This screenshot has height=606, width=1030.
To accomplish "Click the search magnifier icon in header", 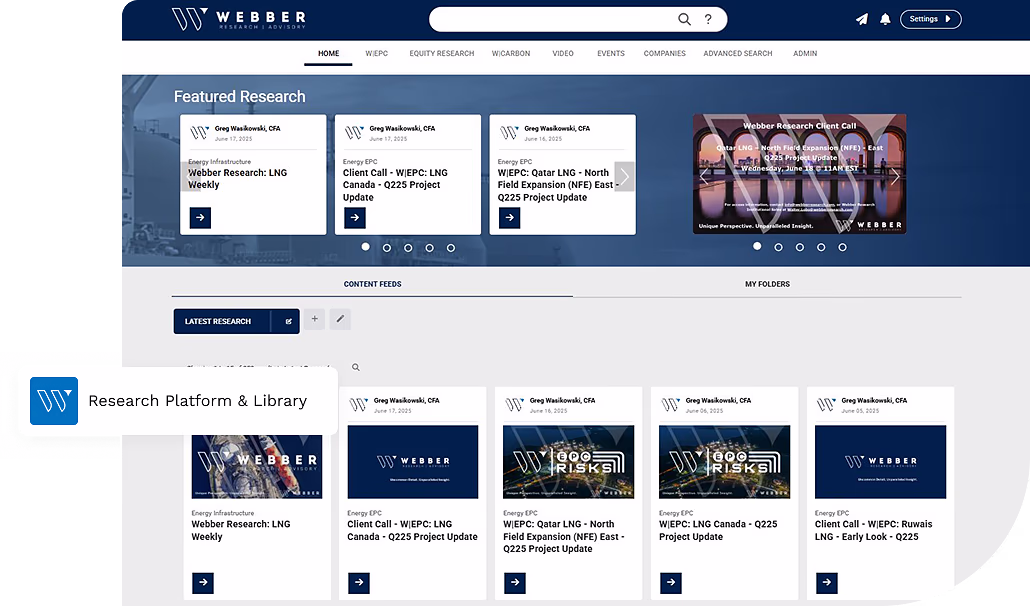I will click(x=684, y=19).
